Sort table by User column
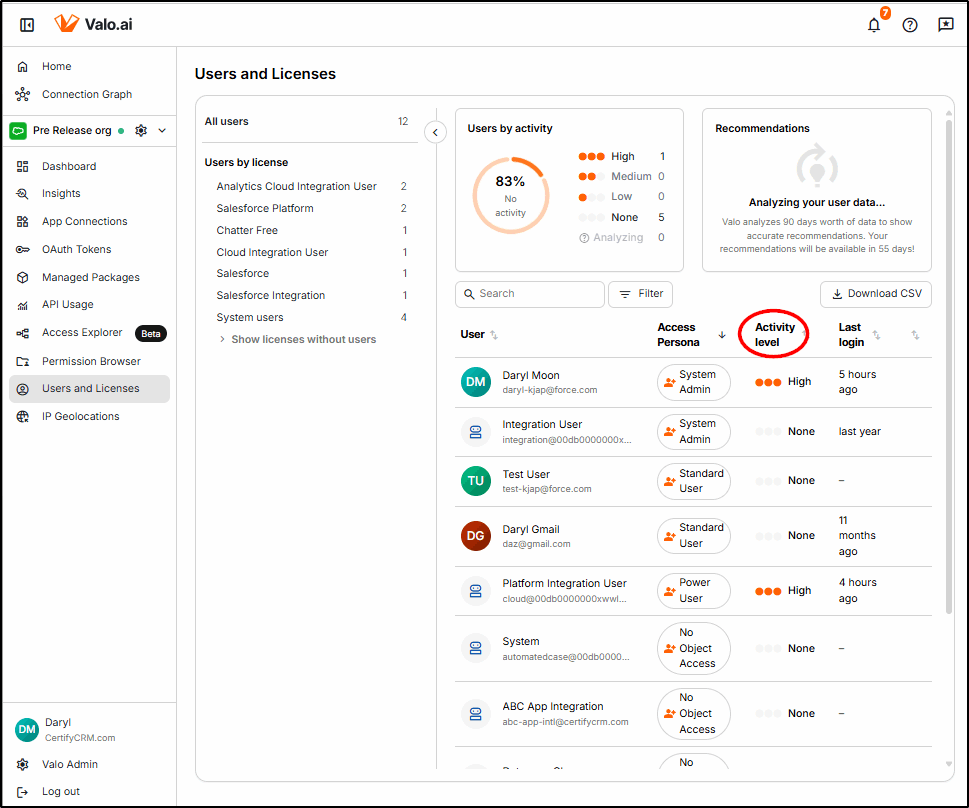 click(494, 335)
